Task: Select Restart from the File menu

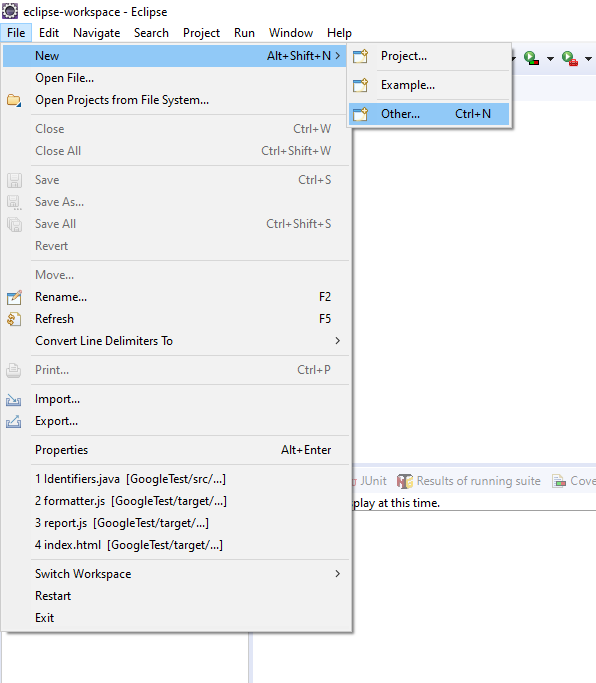Action: pyautogui.click(x=176, y=596)
